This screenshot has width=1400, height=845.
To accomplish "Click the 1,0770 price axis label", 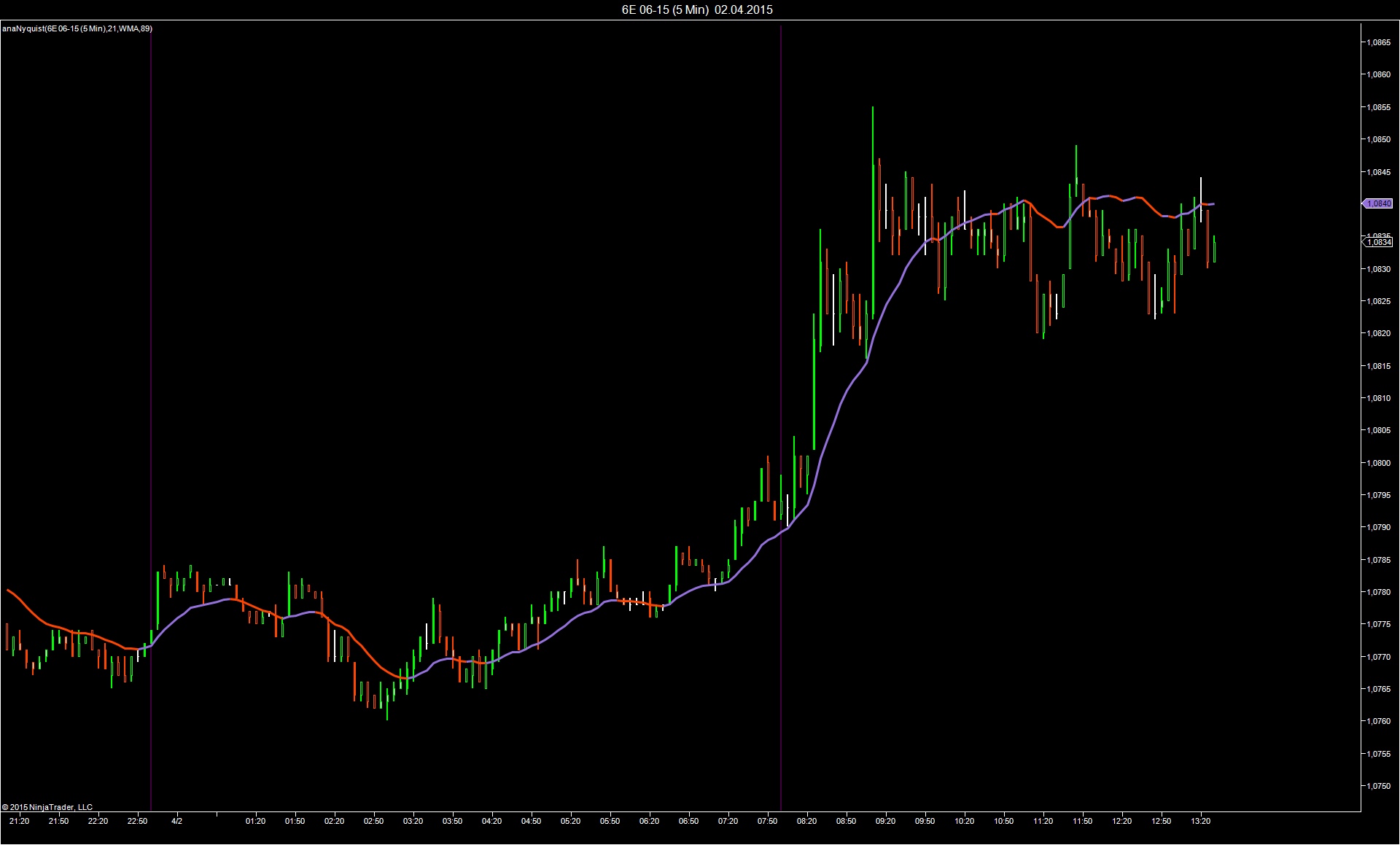I will 1378,657.
